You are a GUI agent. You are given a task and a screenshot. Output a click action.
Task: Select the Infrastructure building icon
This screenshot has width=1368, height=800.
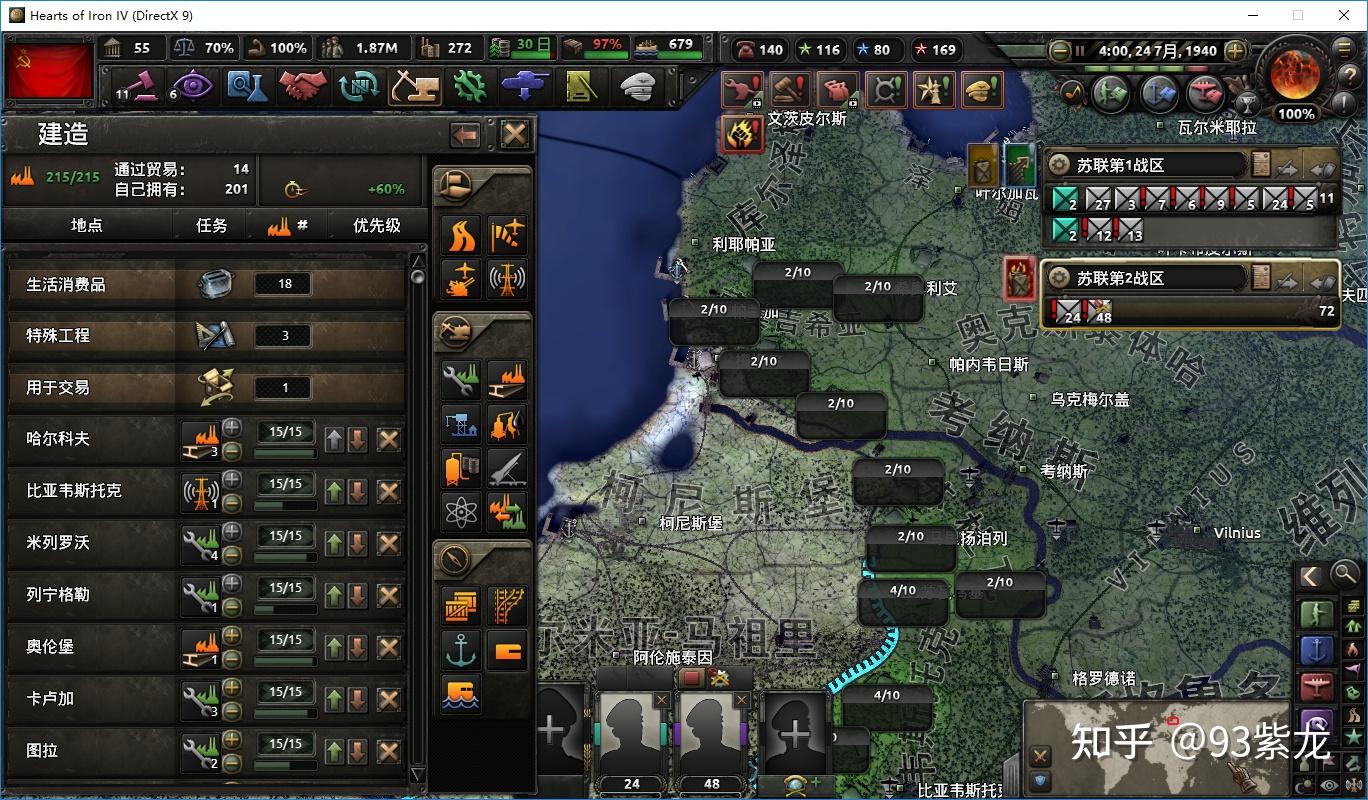click(x=461, y=236)
